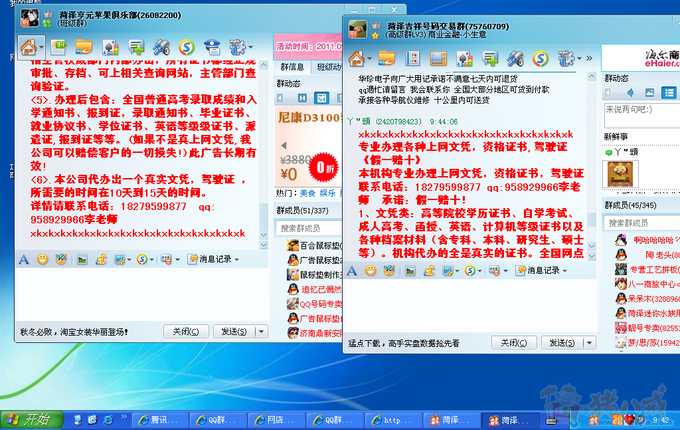
Task: Click 关闭(C) button in 苹果俱乐部 window
Action: 186,332
